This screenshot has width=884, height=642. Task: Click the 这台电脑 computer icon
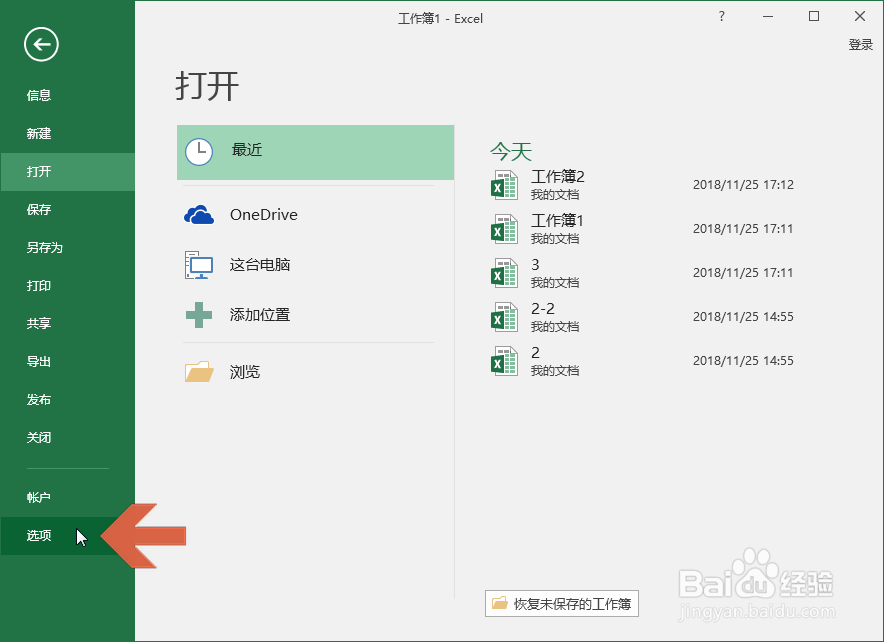point(199,265)
